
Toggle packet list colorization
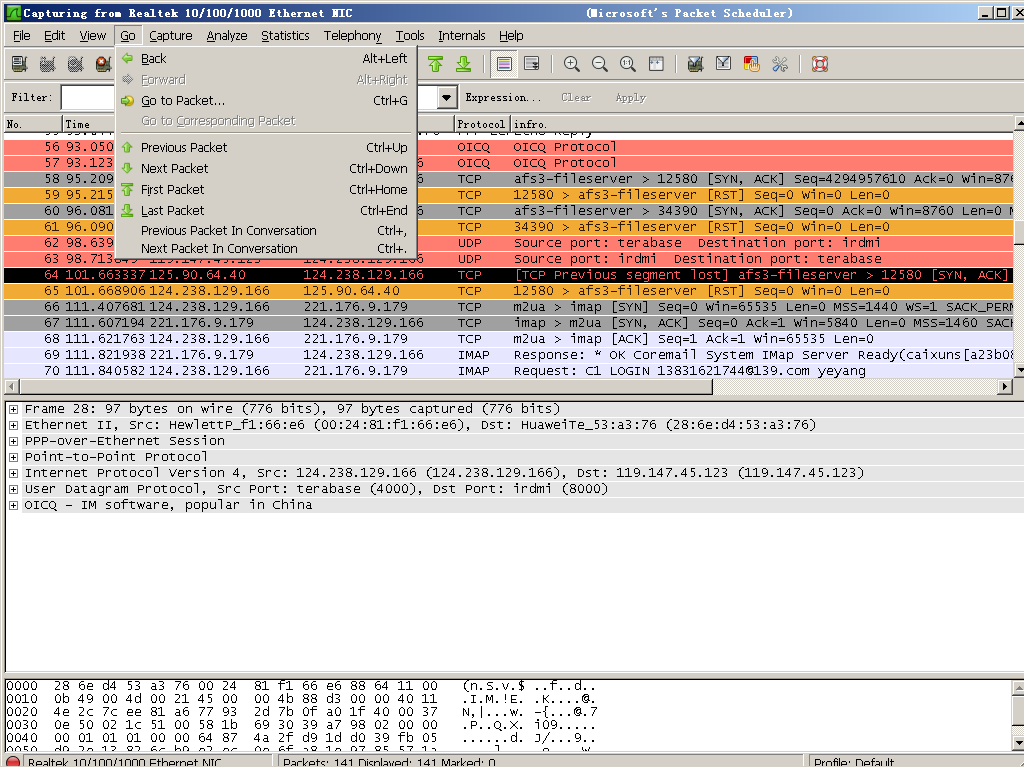click(504, 64)
